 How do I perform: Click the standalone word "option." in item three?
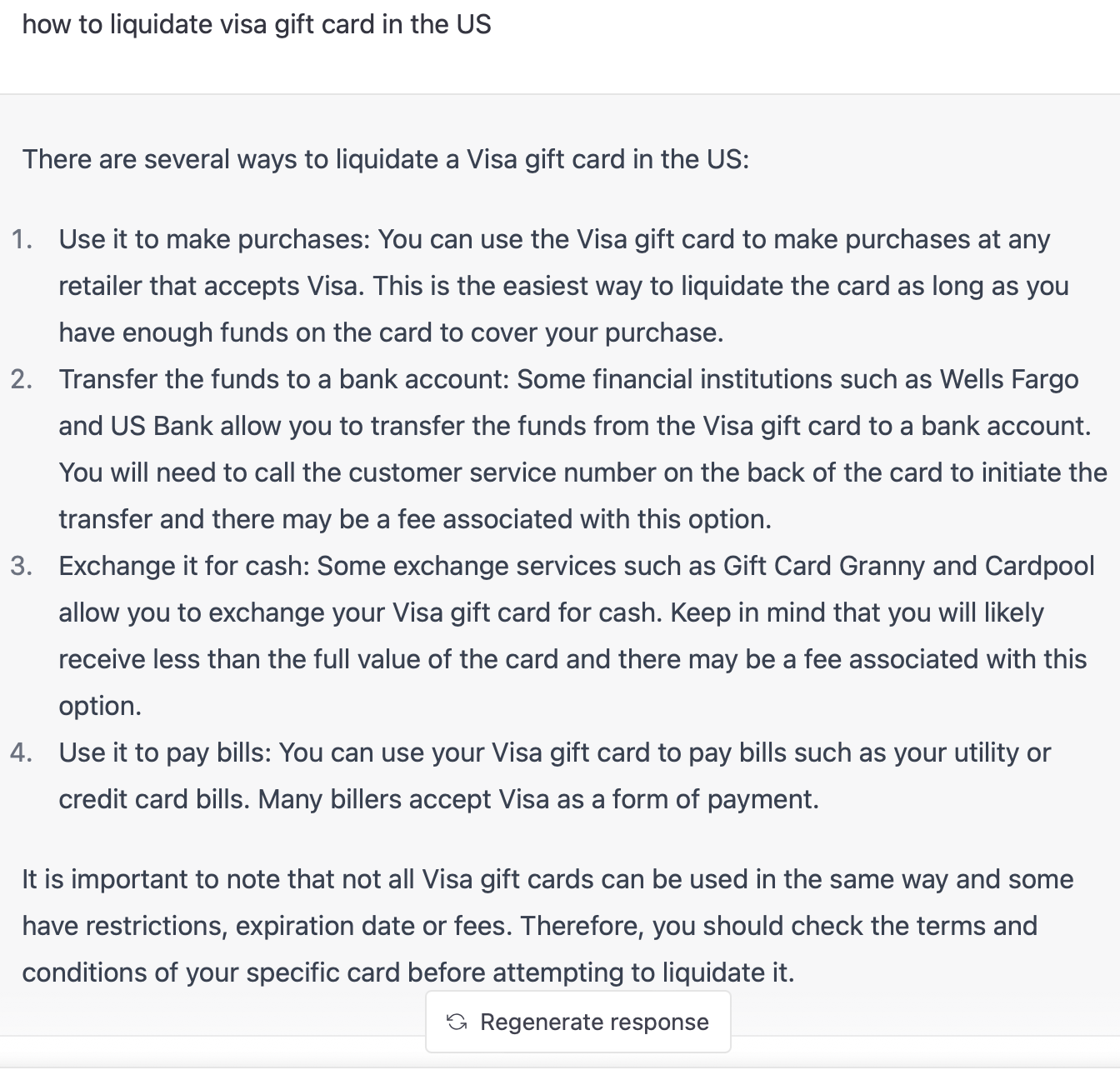(100, 707)
